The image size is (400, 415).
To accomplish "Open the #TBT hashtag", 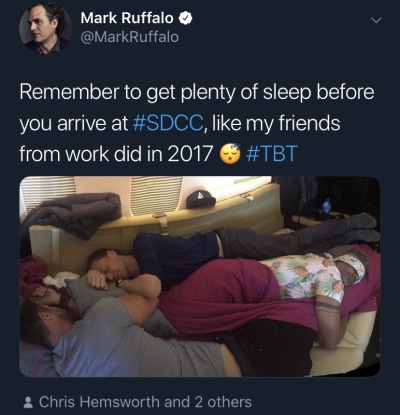I will [x=271, y=153].
